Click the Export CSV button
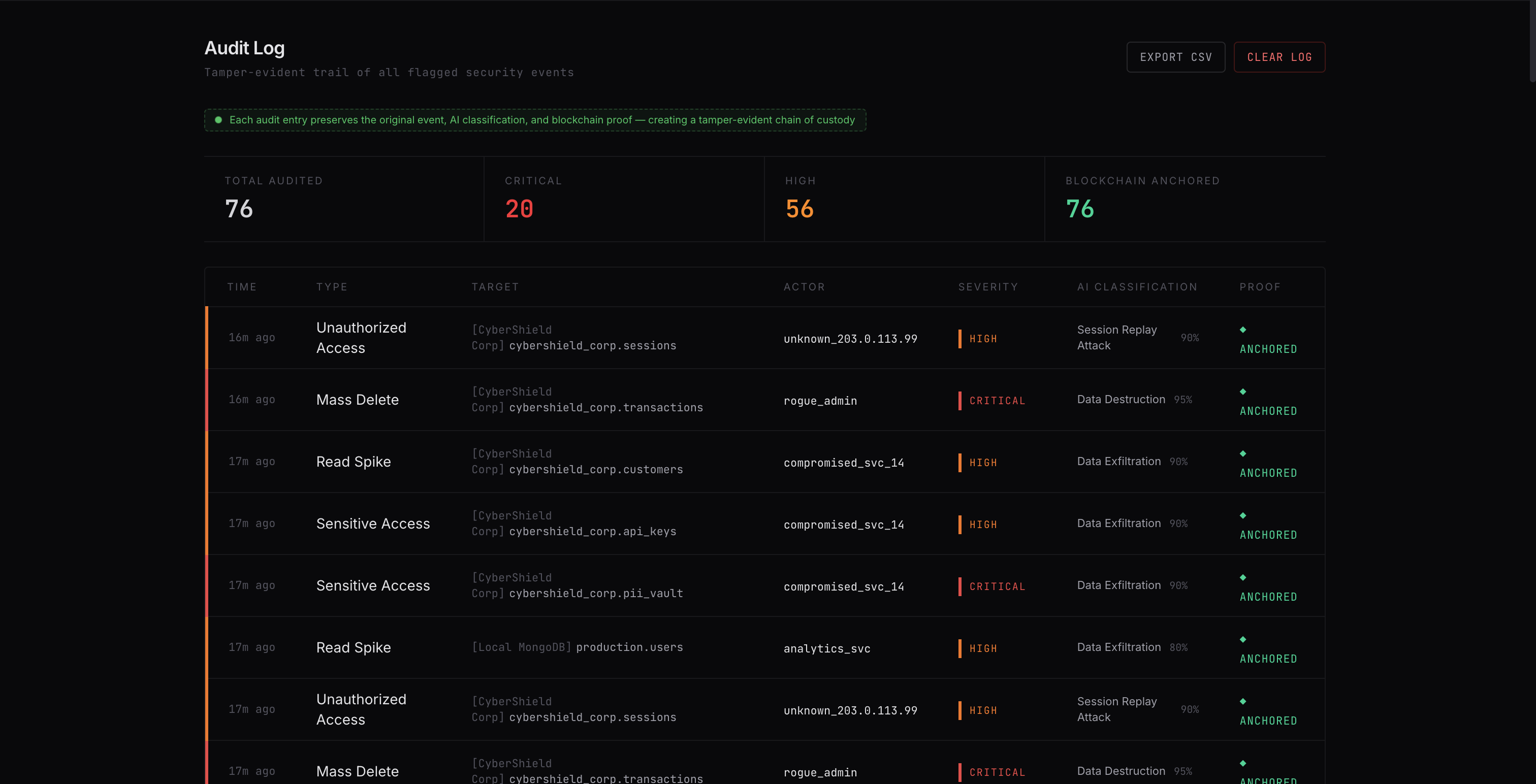Image resolution: width=1536 pixels, height=784 pixels. (x=1175, y=57)
